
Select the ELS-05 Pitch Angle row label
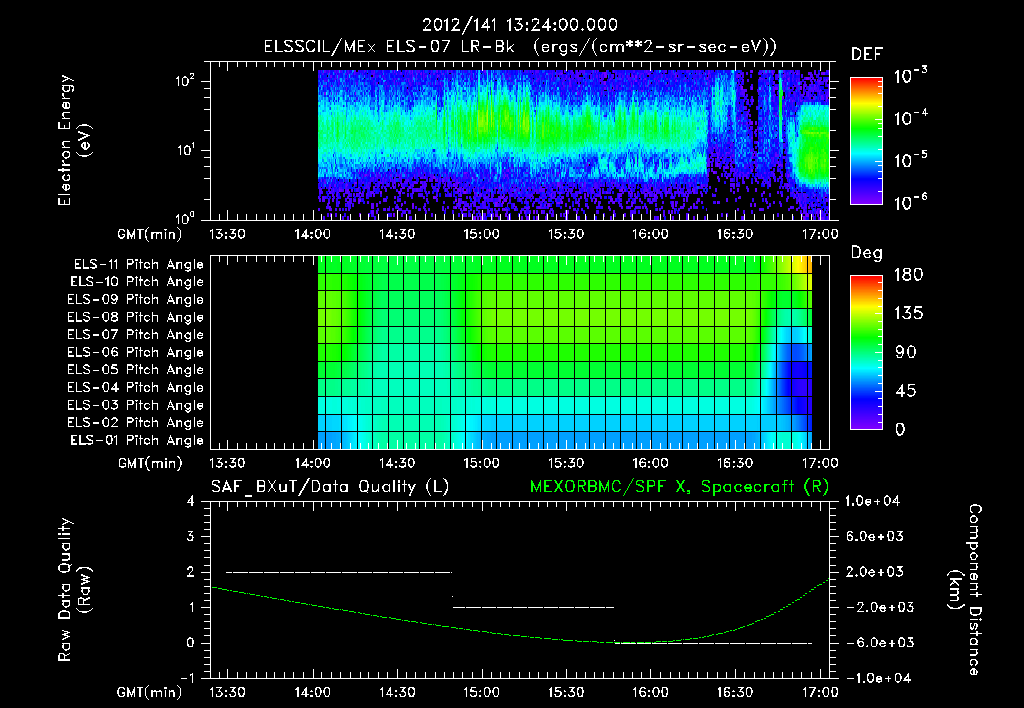coord(135,370)
